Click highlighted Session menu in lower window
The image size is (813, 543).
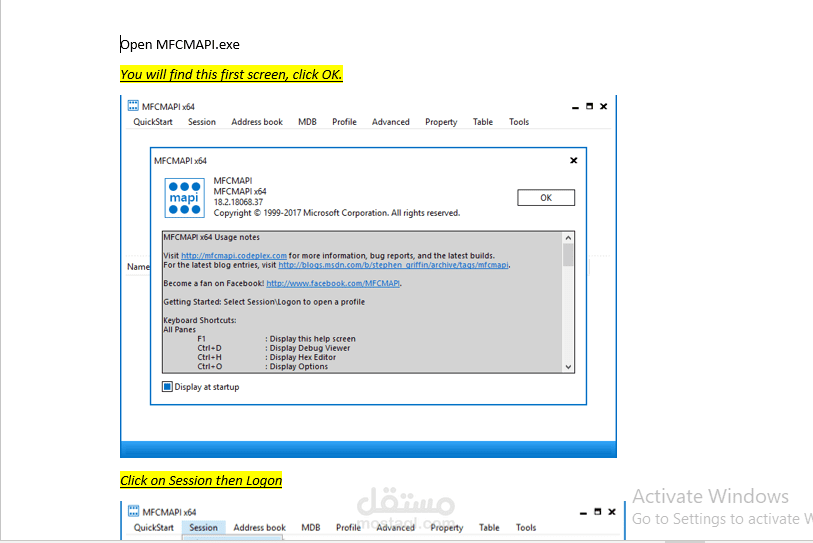click(203, 527)
